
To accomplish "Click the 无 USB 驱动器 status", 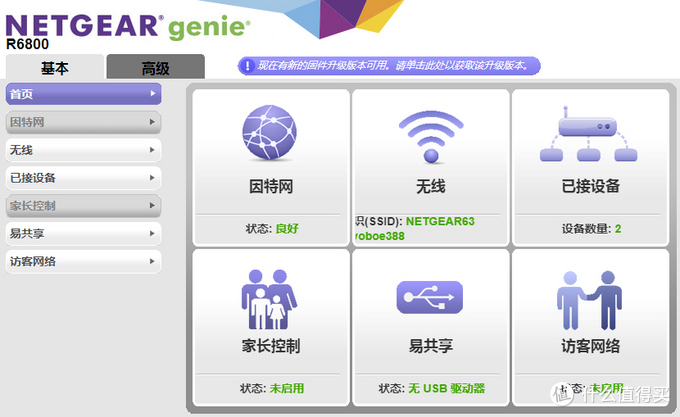I will 446,388.
